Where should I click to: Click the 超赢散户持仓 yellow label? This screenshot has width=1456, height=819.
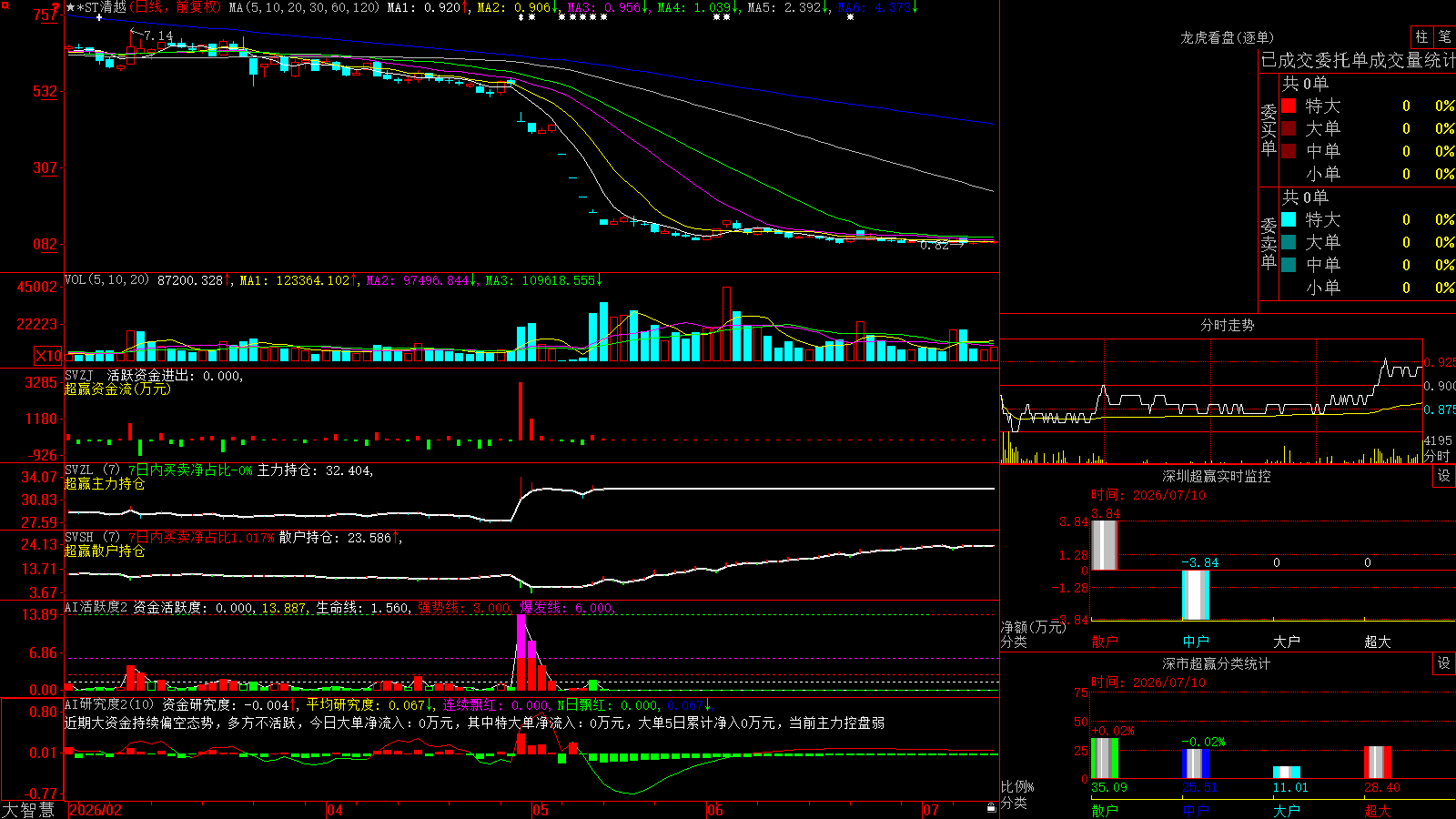105,551
